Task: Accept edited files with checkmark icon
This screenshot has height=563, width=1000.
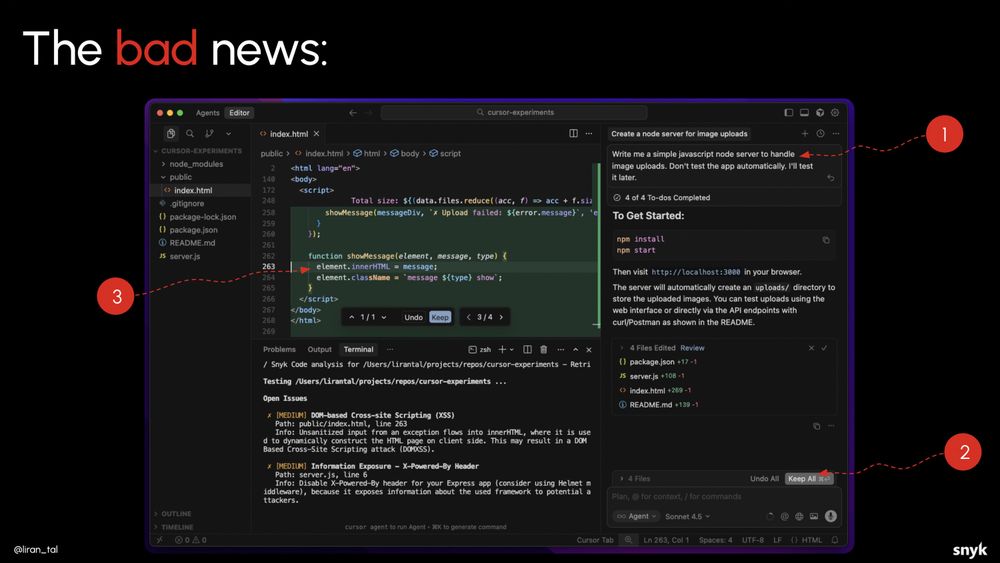Action: [824, 348]
